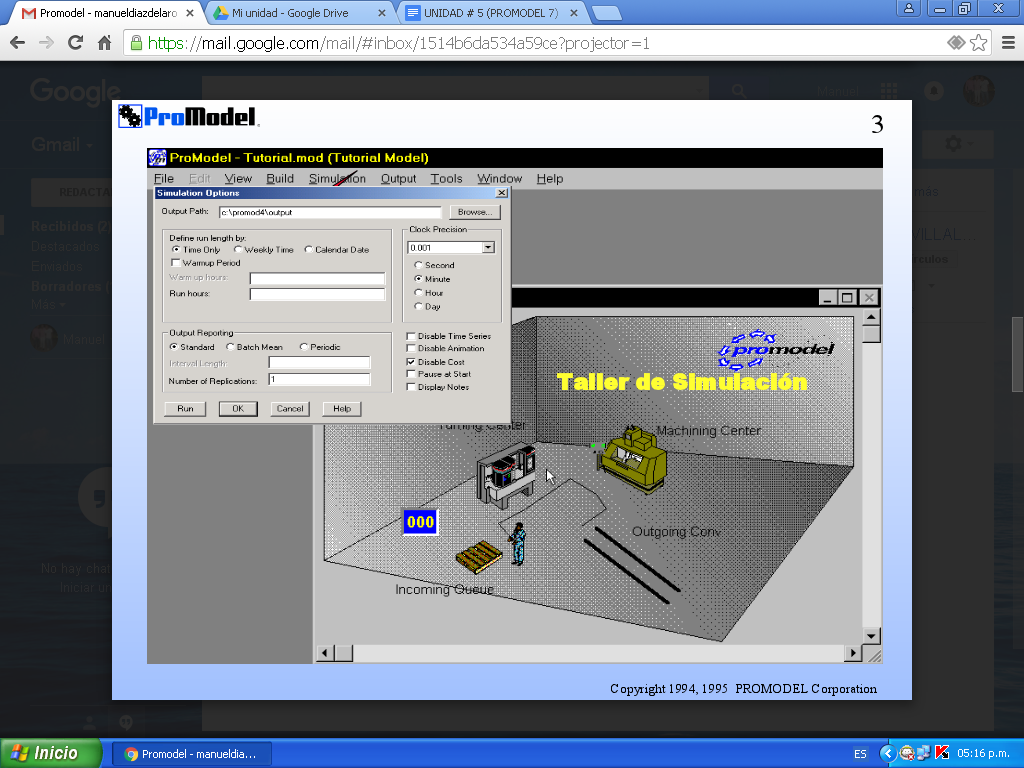Open the File menu in ProModel

click(163, 178)
